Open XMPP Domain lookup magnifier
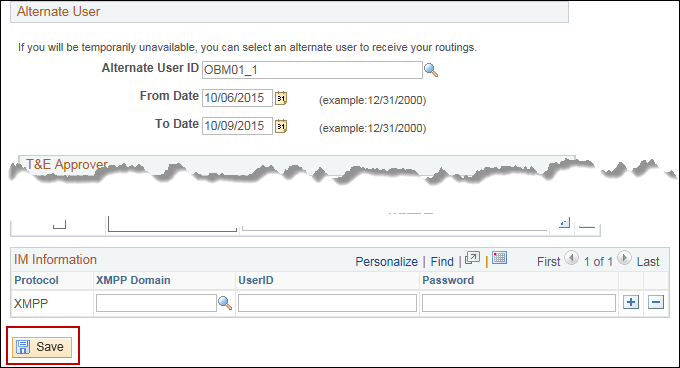The image size is (680, 368). pyautogui.click(x=225, y=303)
